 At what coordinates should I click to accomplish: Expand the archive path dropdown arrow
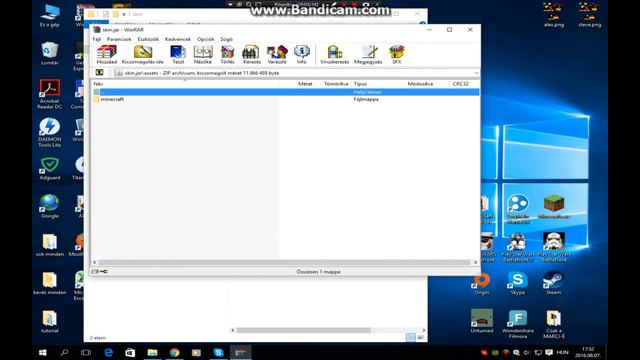[x=476, y=73]
